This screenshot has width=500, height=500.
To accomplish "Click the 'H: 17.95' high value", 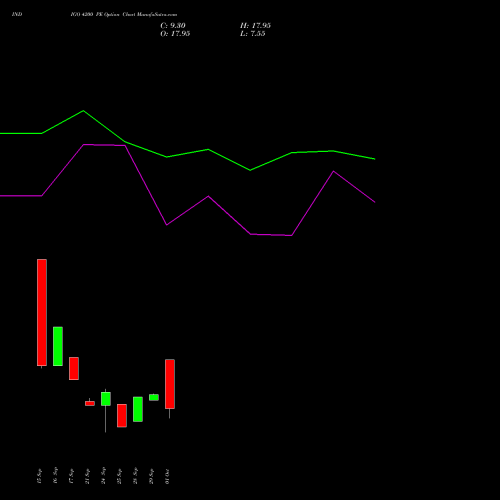I will point(255,26).
